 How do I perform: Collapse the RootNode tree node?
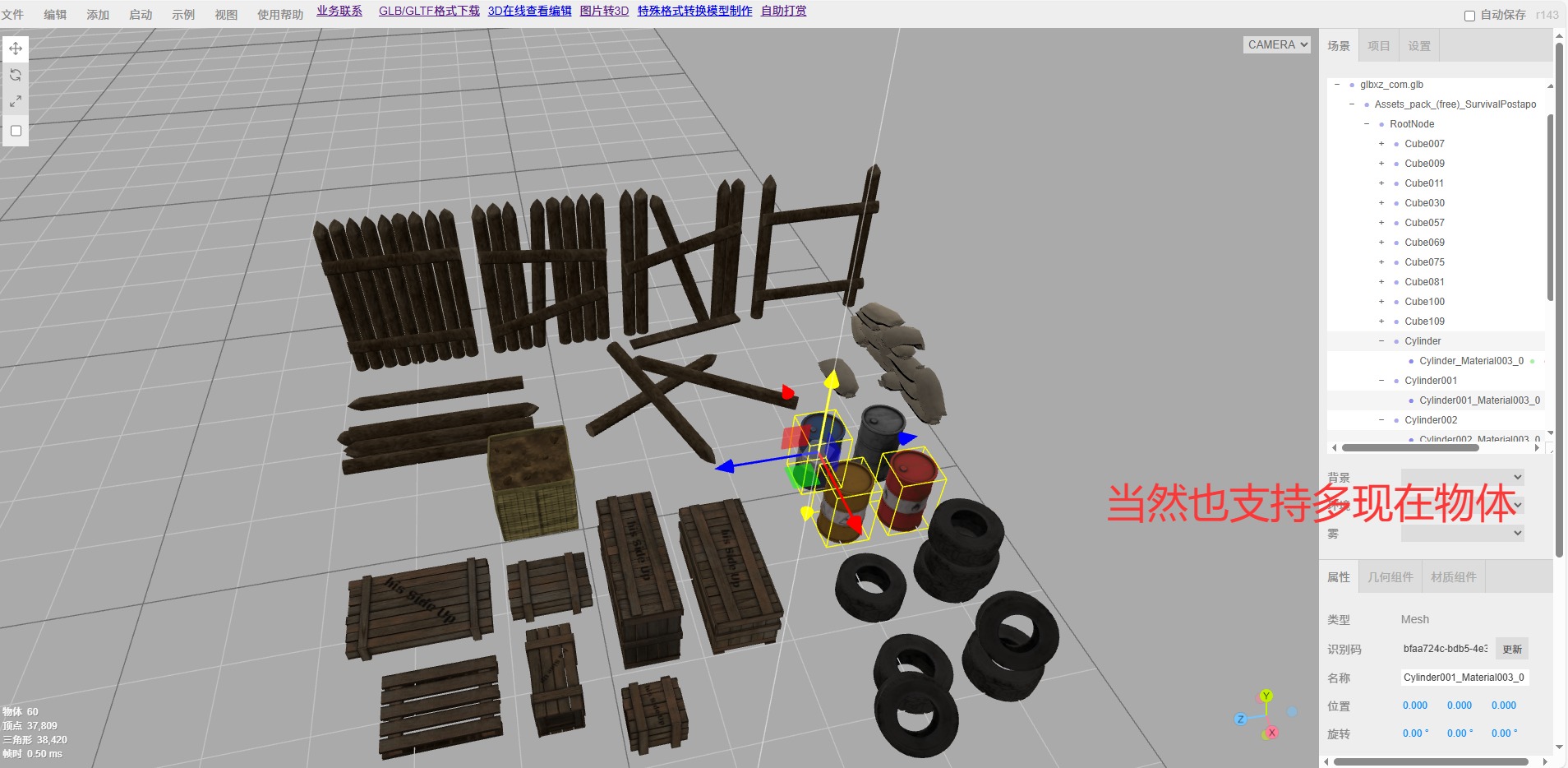(1367, 124)
